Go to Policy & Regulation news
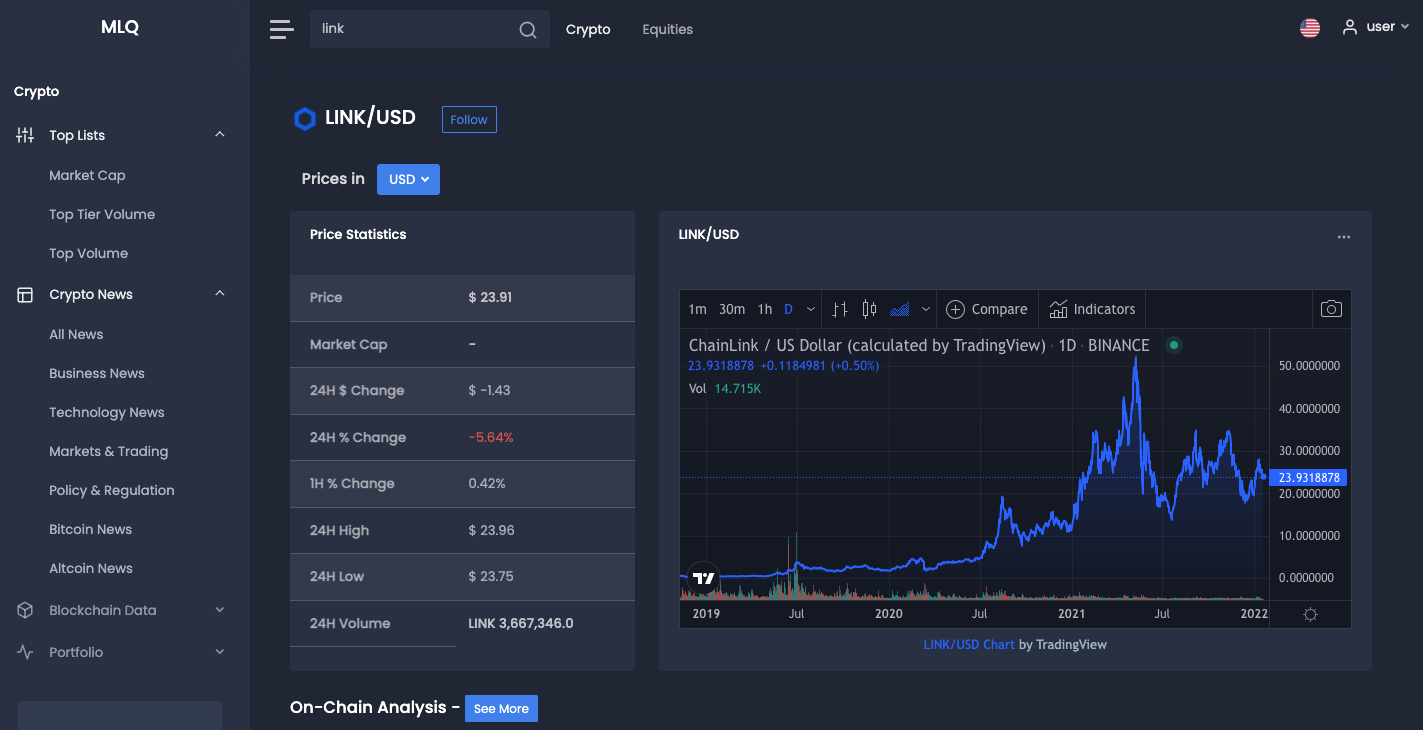The image size is (1423, 730). (x=112, y=490)
